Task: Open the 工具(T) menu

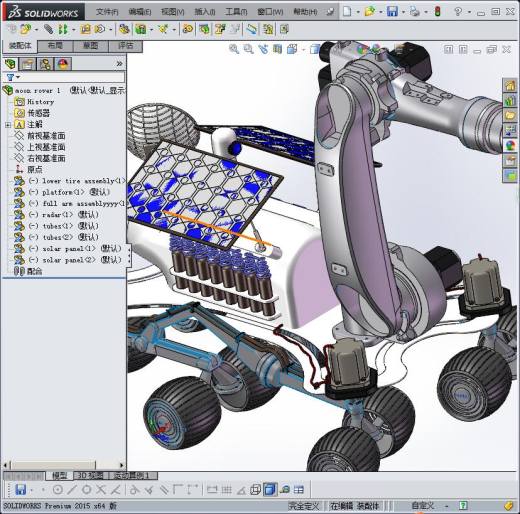Action: [x=236, y=12]
